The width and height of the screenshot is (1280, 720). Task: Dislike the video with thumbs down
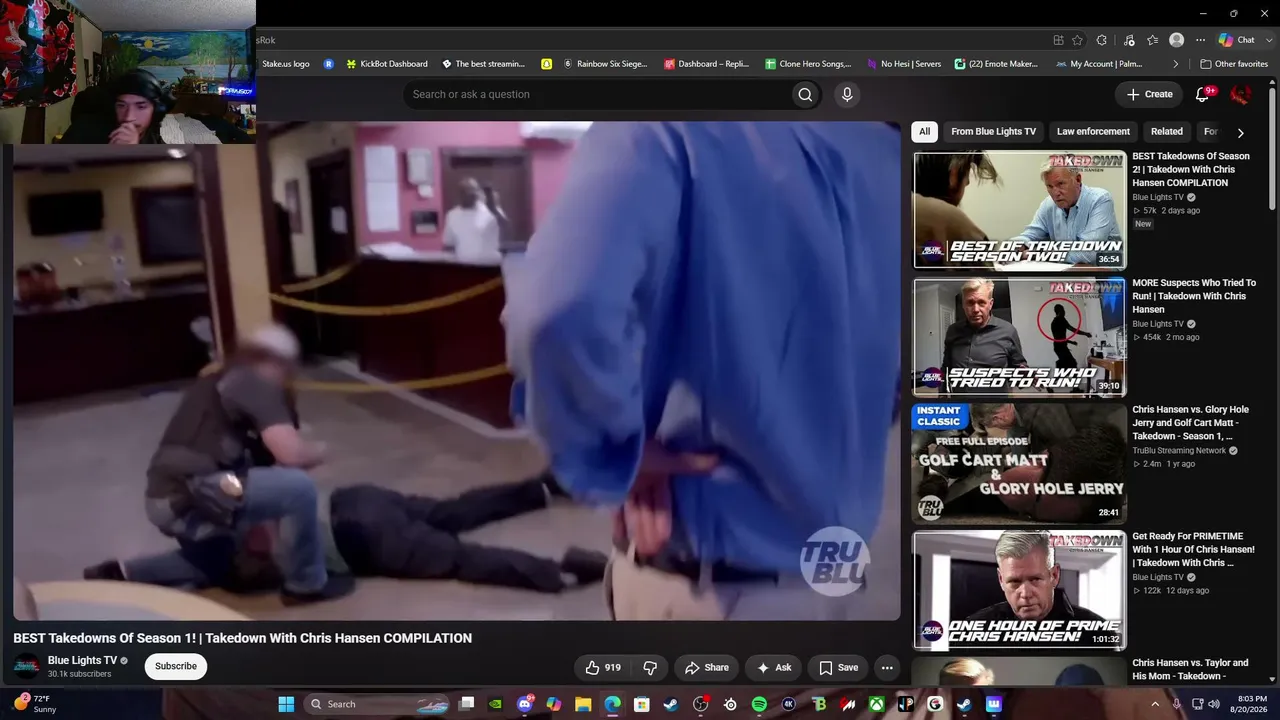point(650,667)
